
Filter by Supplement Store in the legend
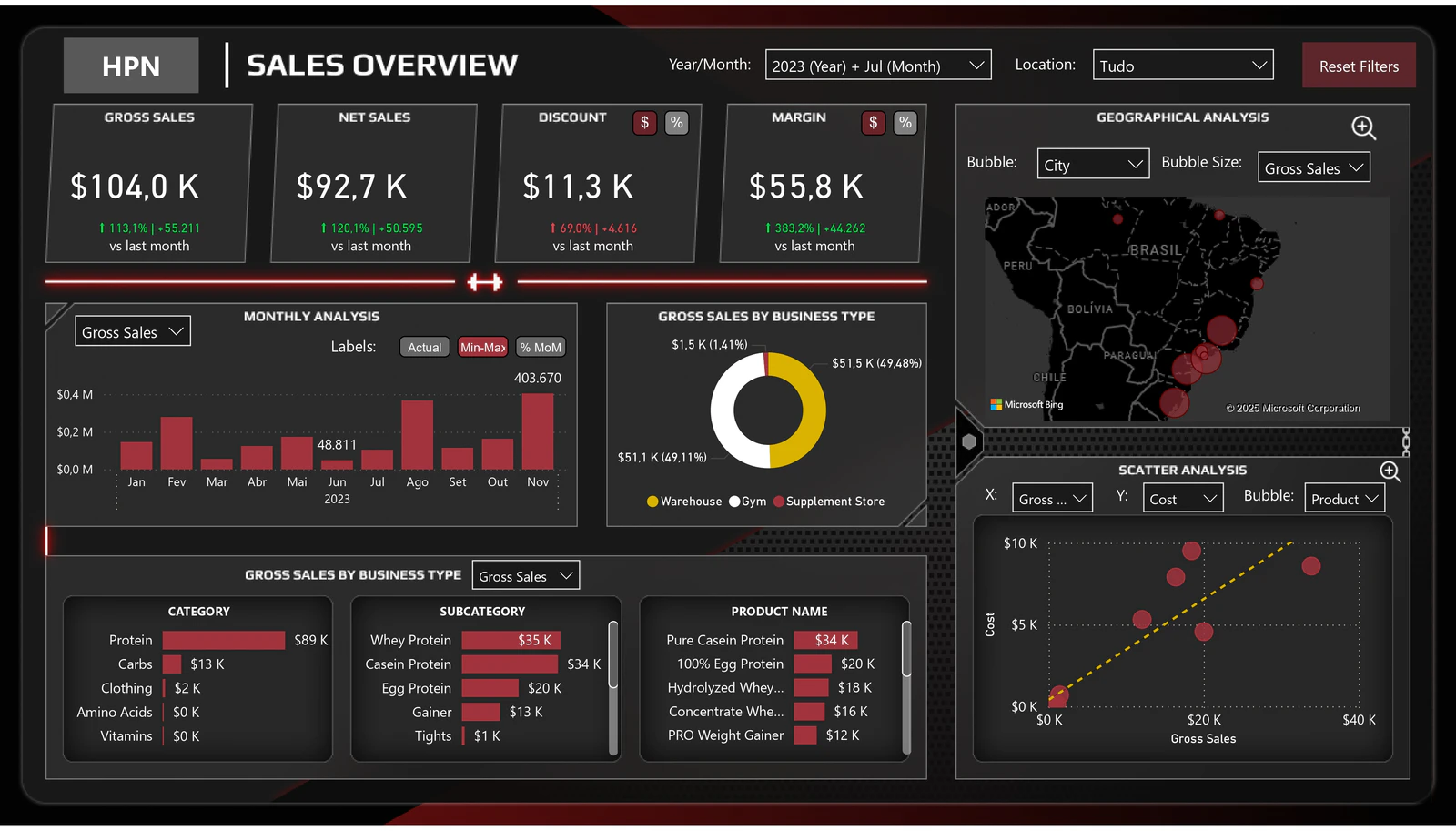coord(829,502)
